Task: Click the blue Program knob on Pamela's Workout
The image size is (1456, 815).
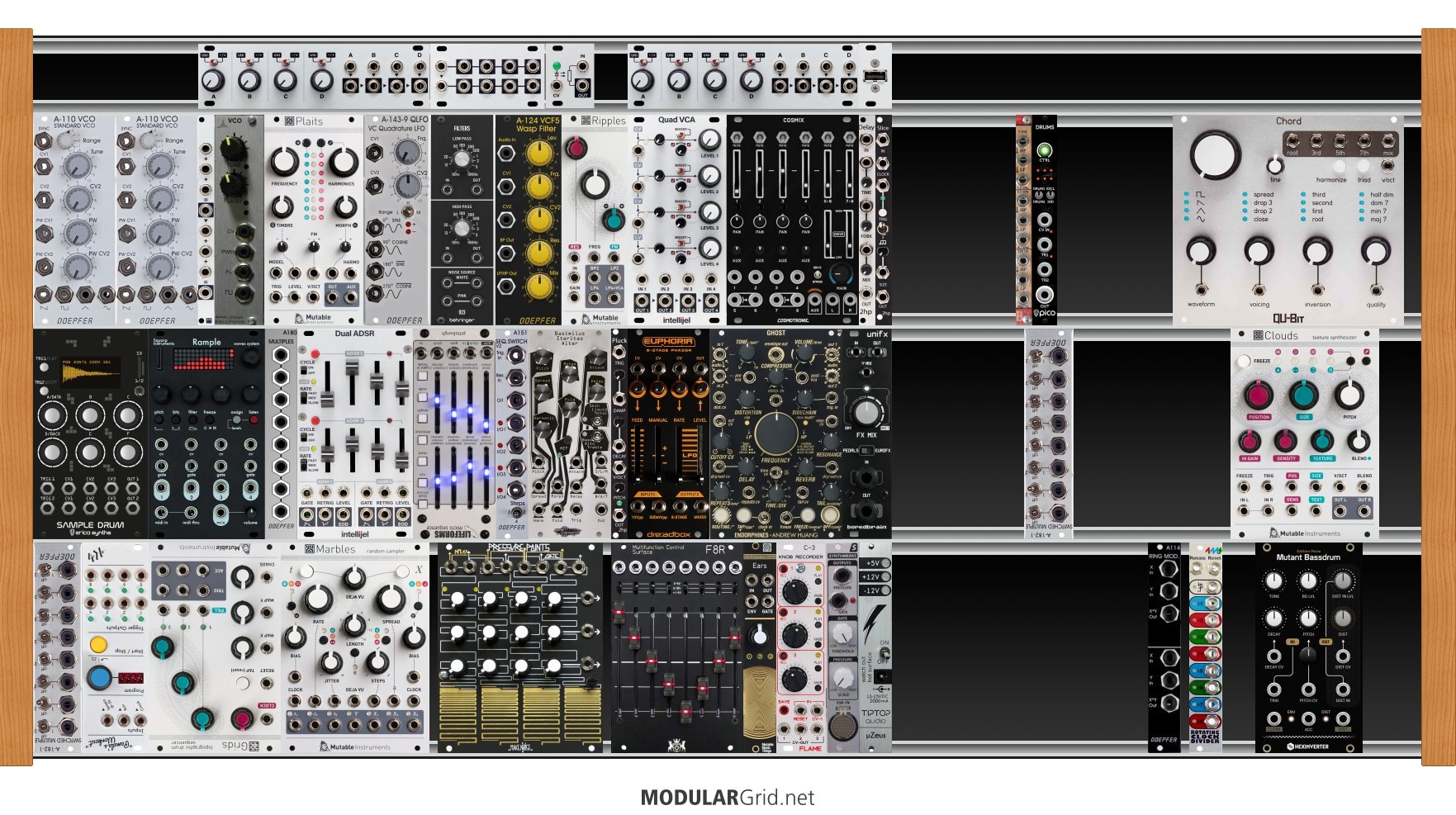Action: pos(100,677)
